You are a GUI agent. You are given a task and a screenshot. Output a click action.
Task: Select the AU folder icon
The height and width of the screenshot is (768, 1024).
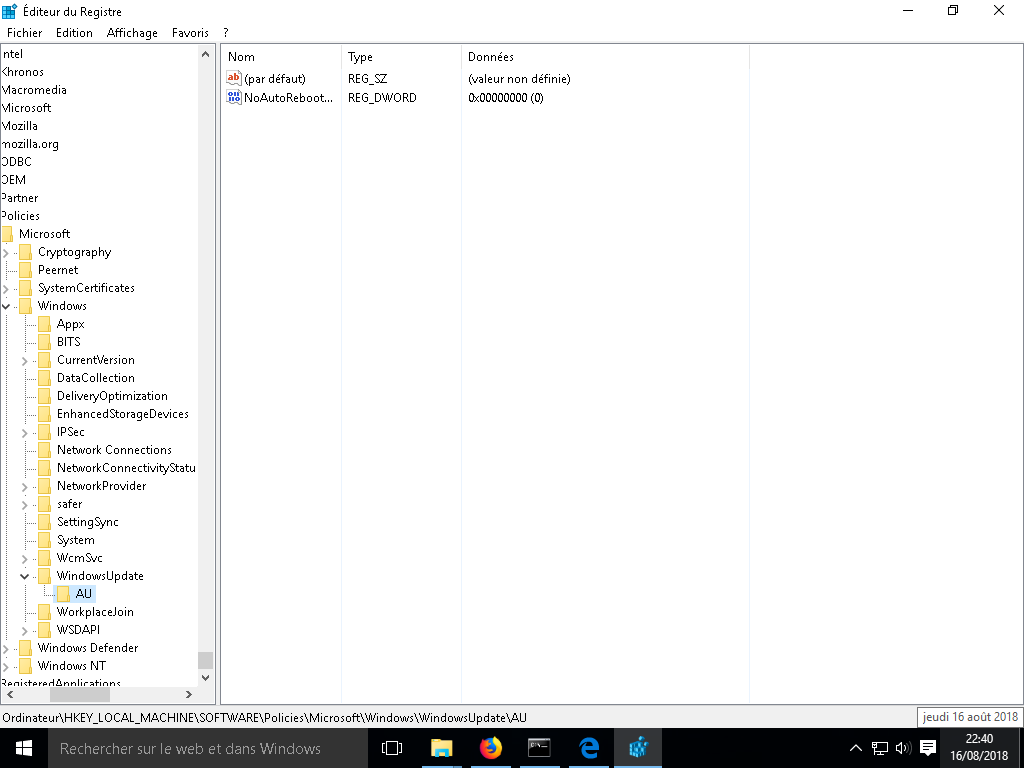click(63, 594)
